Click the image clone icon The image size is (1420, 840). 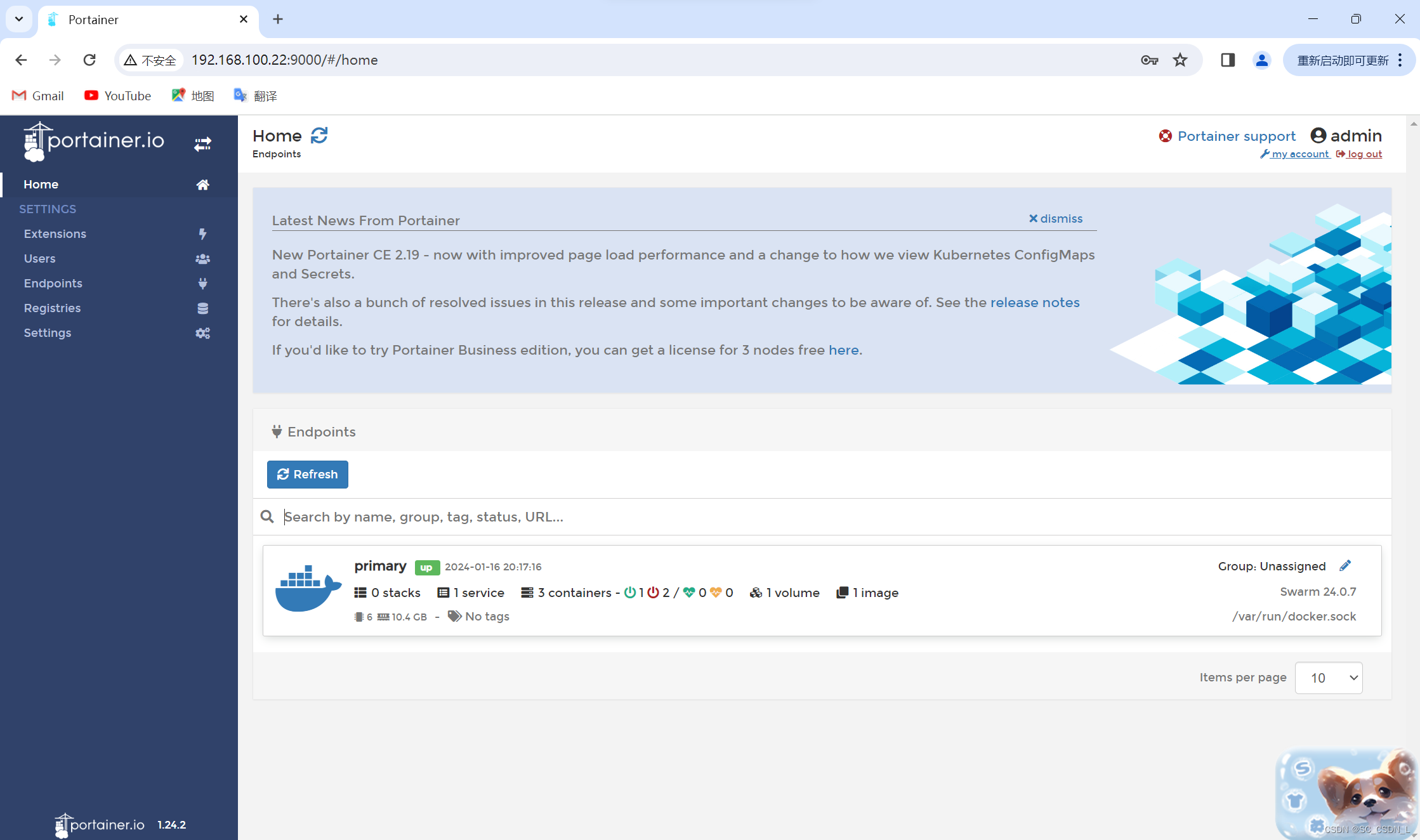(x=842, y=593)
